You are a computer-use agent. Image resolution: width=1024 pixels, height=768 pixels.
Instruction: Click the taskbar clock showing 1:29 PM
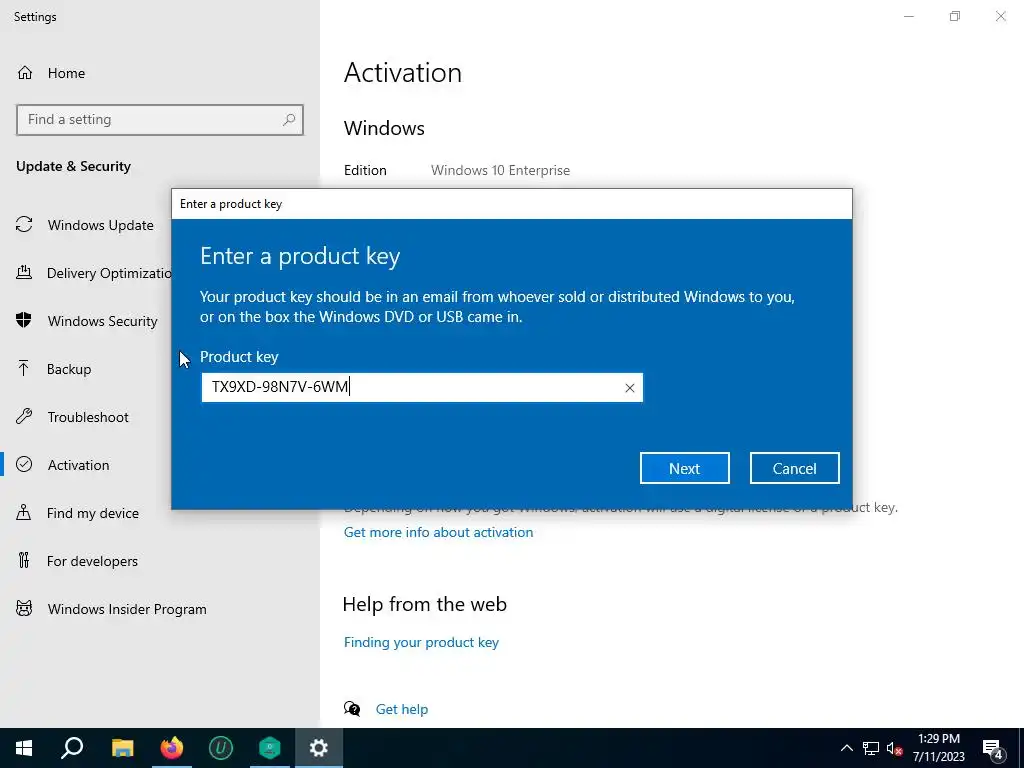pyautogui.click(x=938, y=748)
